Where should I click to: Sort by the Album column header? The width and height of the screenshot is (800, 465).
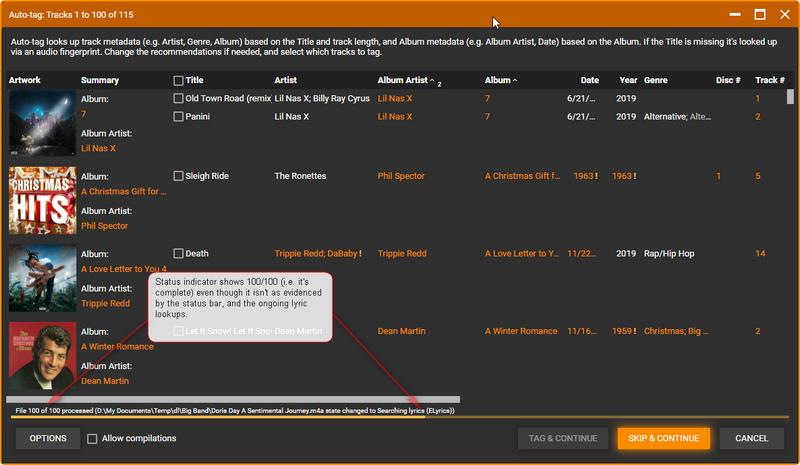click(x=498, y=80)
